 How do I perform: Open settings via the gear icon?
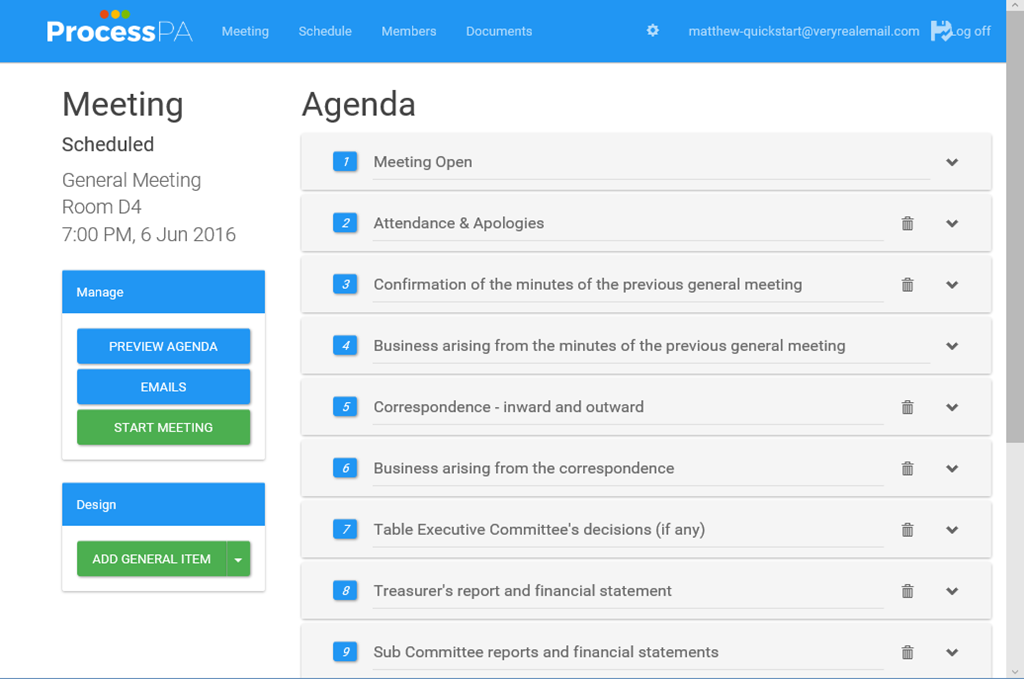[x=652, y=31]
